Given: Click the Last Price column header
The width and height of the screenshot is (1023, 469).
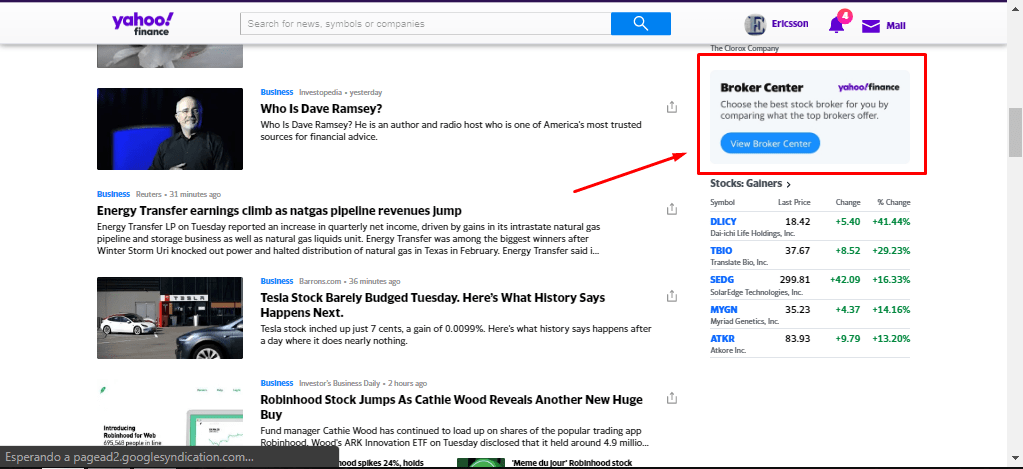Looking at the screenshot, I should click(794, 202).
